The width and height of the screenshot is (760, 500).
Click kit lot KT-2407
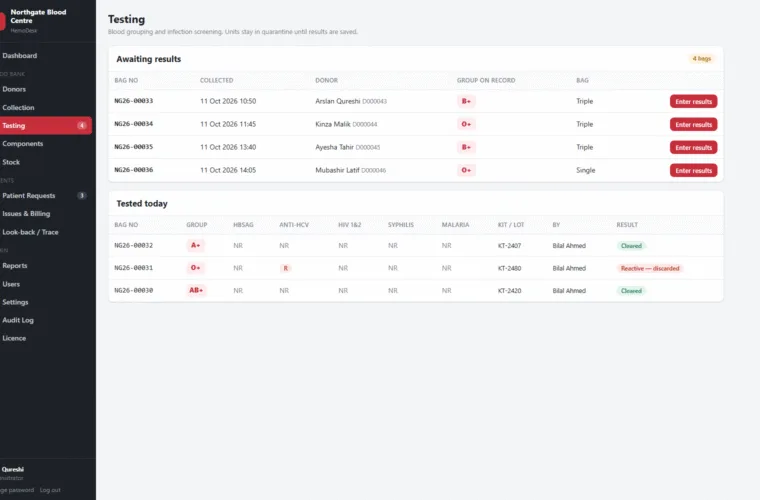pos(509,246)
